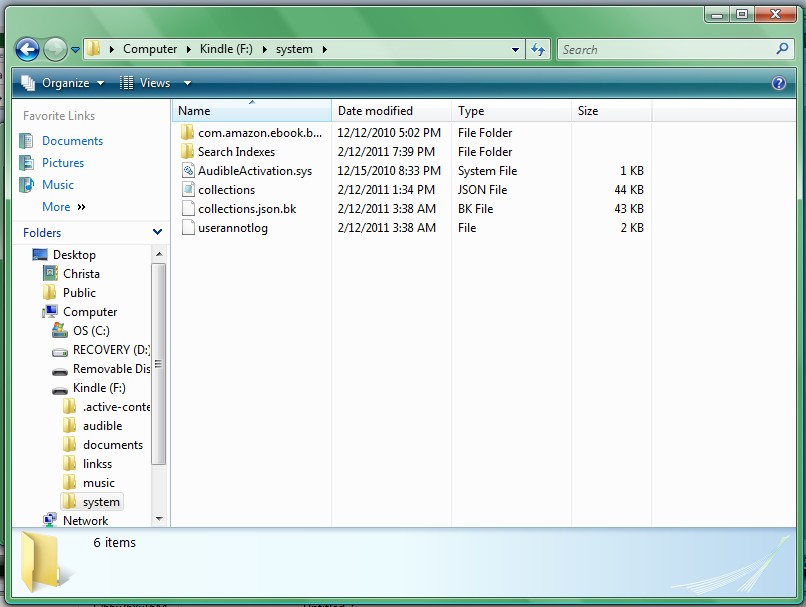
Task: Click the Documents icon in Favorite Links
Action: tap(26, 141)
